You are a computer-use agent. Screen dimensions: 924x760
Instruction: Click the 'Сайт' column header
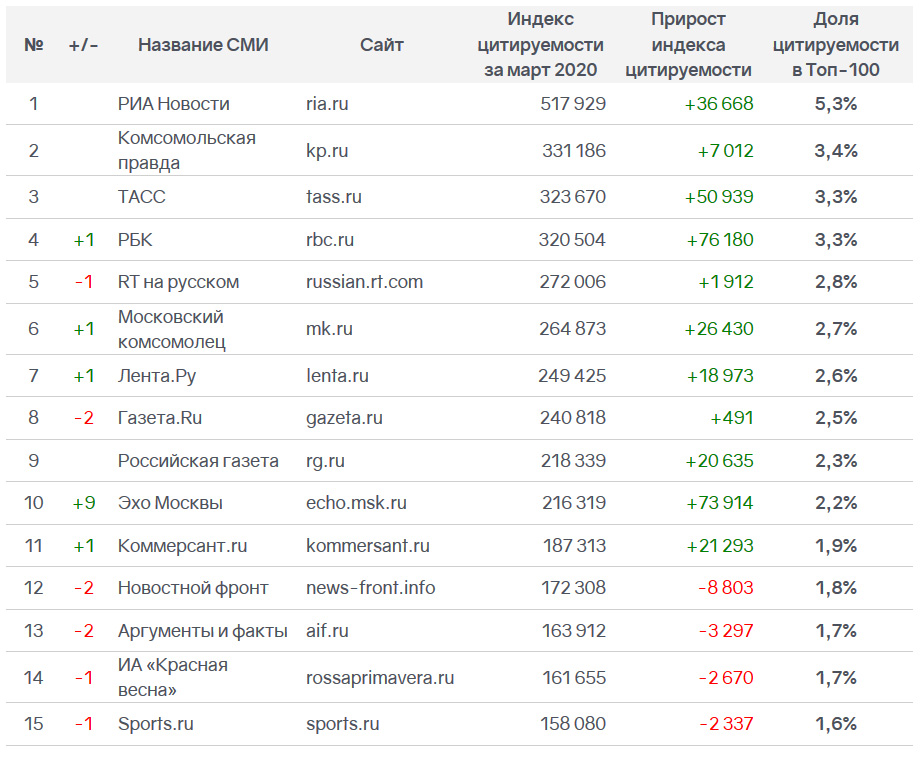(382, 45)
